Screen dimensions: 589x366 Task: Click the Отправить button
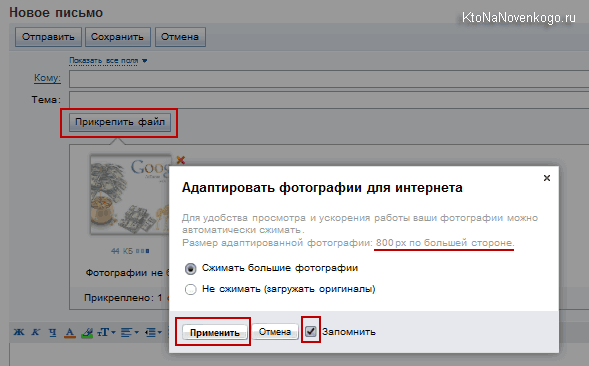point(48,37)
